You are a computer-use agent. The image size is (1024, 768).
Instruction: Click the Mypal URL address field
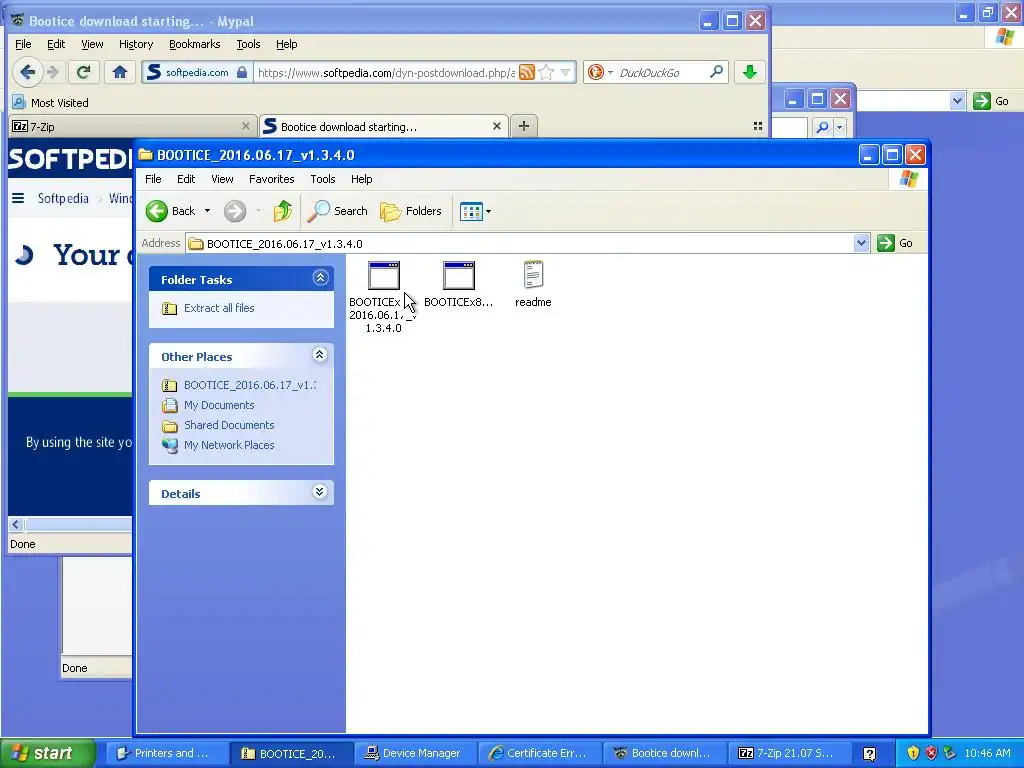pyautogui.click(x=386, y=72)
